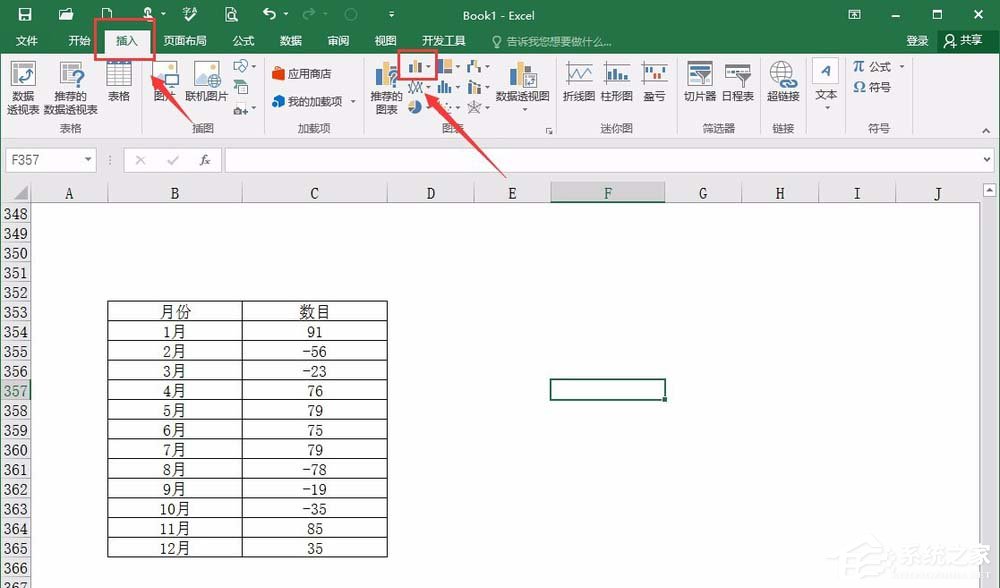Open the column chart dropdown arrow
The width and height of the screenshot is (1000, 588).
coord(430,67)
